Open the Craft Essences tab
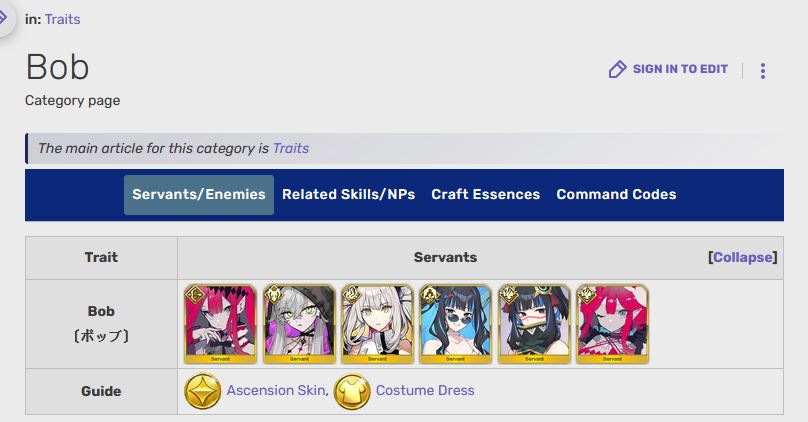 click(485, 195)
